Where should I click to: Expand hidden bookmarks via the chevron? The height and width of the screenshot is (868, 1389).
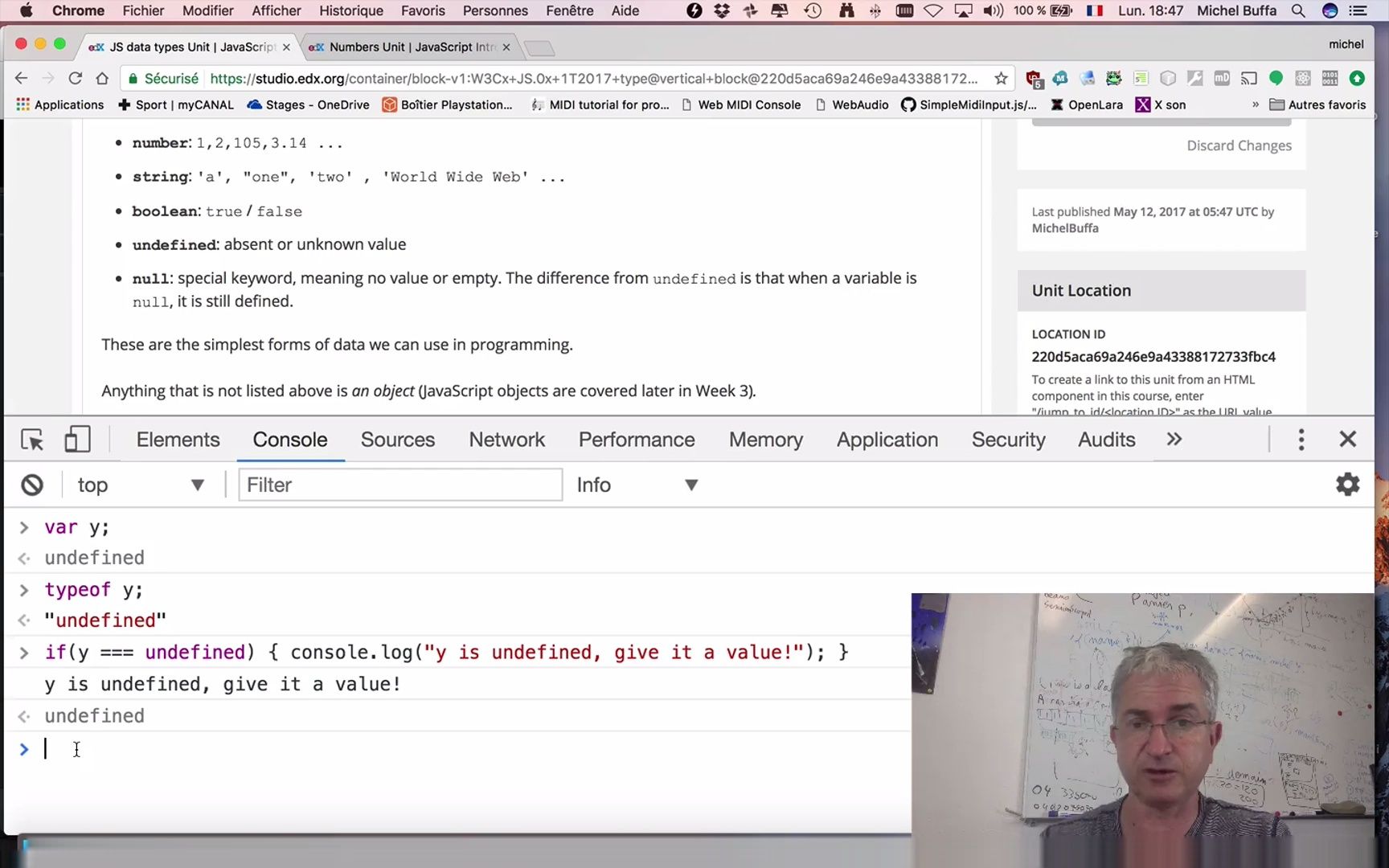[x=1256, y=104]
